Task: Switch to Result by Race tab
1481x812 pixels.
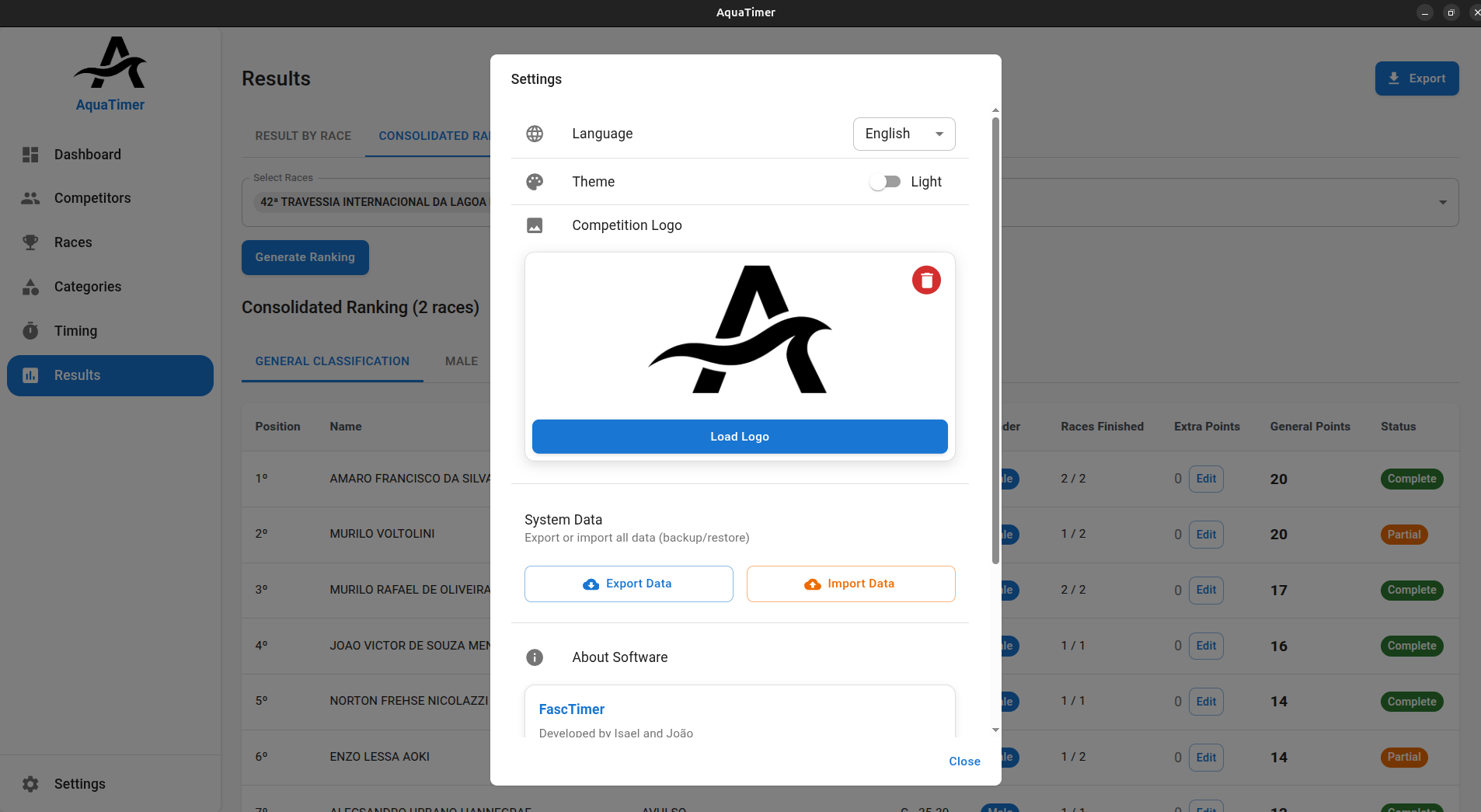Action: (x=303, y=136)
